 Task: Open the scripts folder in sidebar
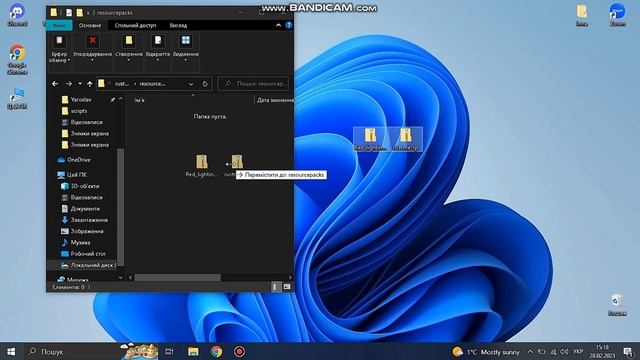[x=79, y=111]
